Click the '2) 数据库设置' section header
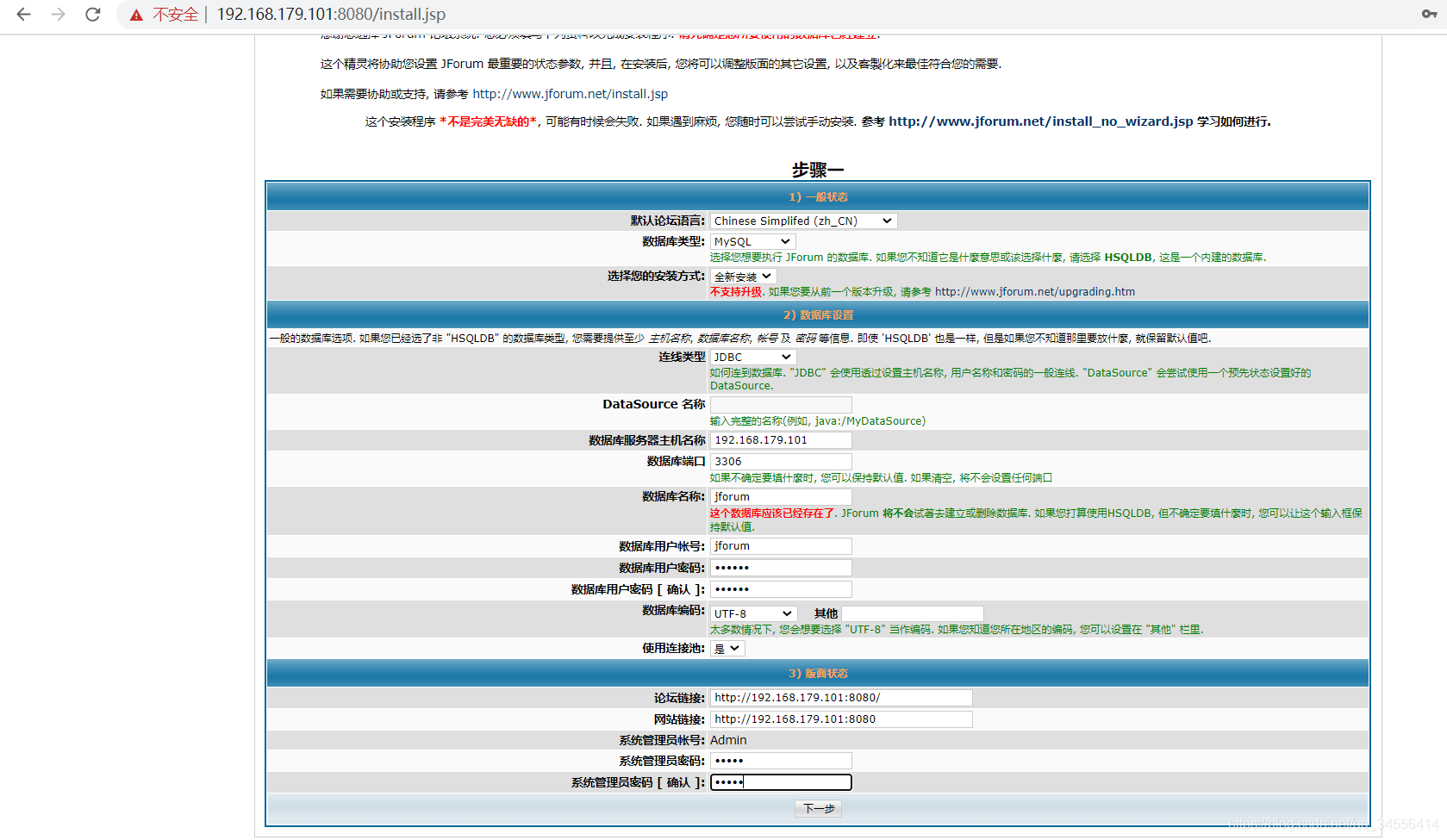 (818, 315)
